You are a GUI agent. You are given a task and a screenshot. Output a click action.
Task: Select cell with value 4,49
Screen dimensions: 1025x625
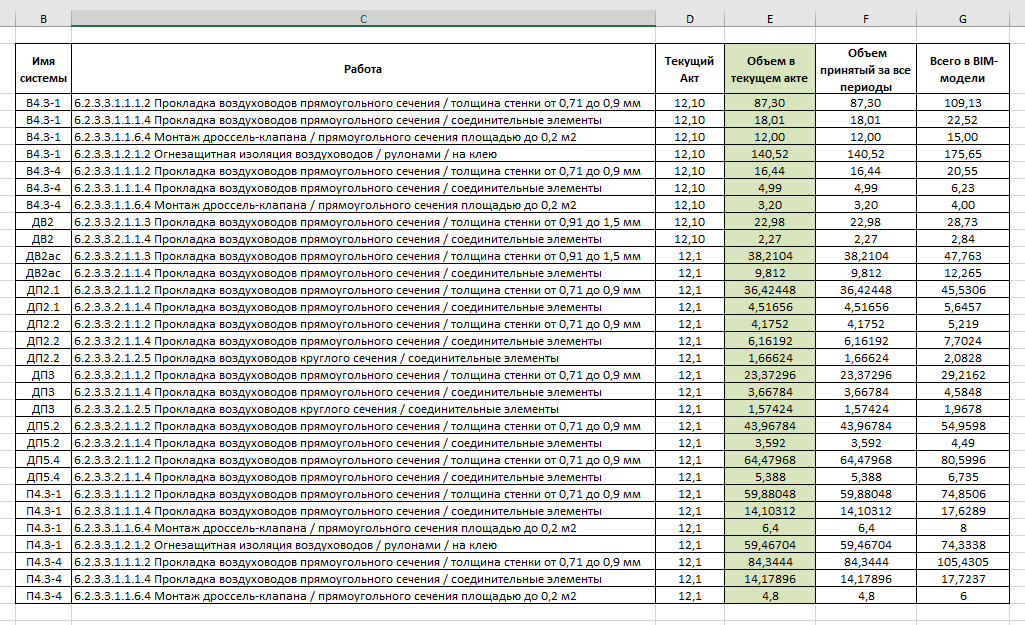click(963, 443)
